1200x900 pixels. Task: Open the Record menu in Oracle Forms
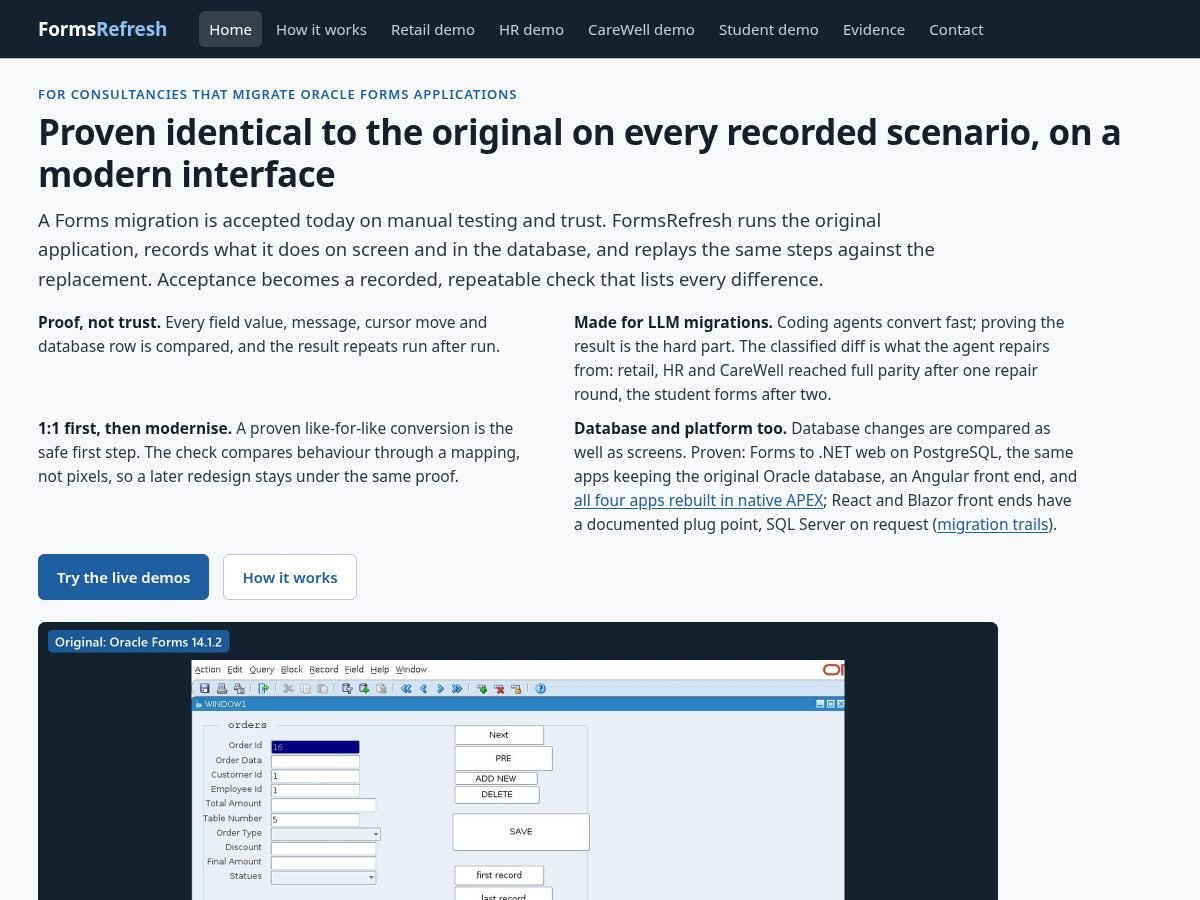point(324,670)
